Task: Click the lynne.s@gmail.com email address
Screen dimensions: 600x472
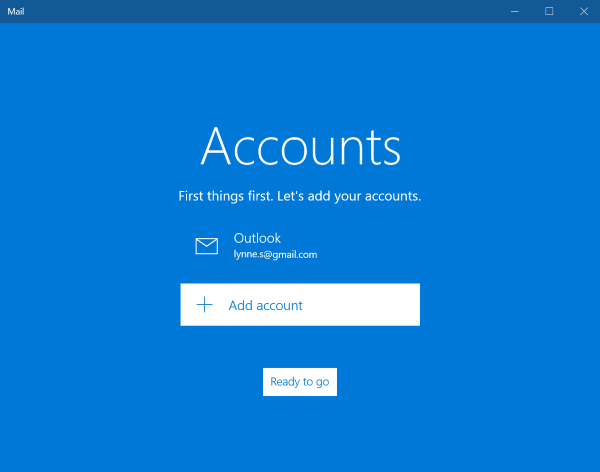Action: (x=275, y=255)
